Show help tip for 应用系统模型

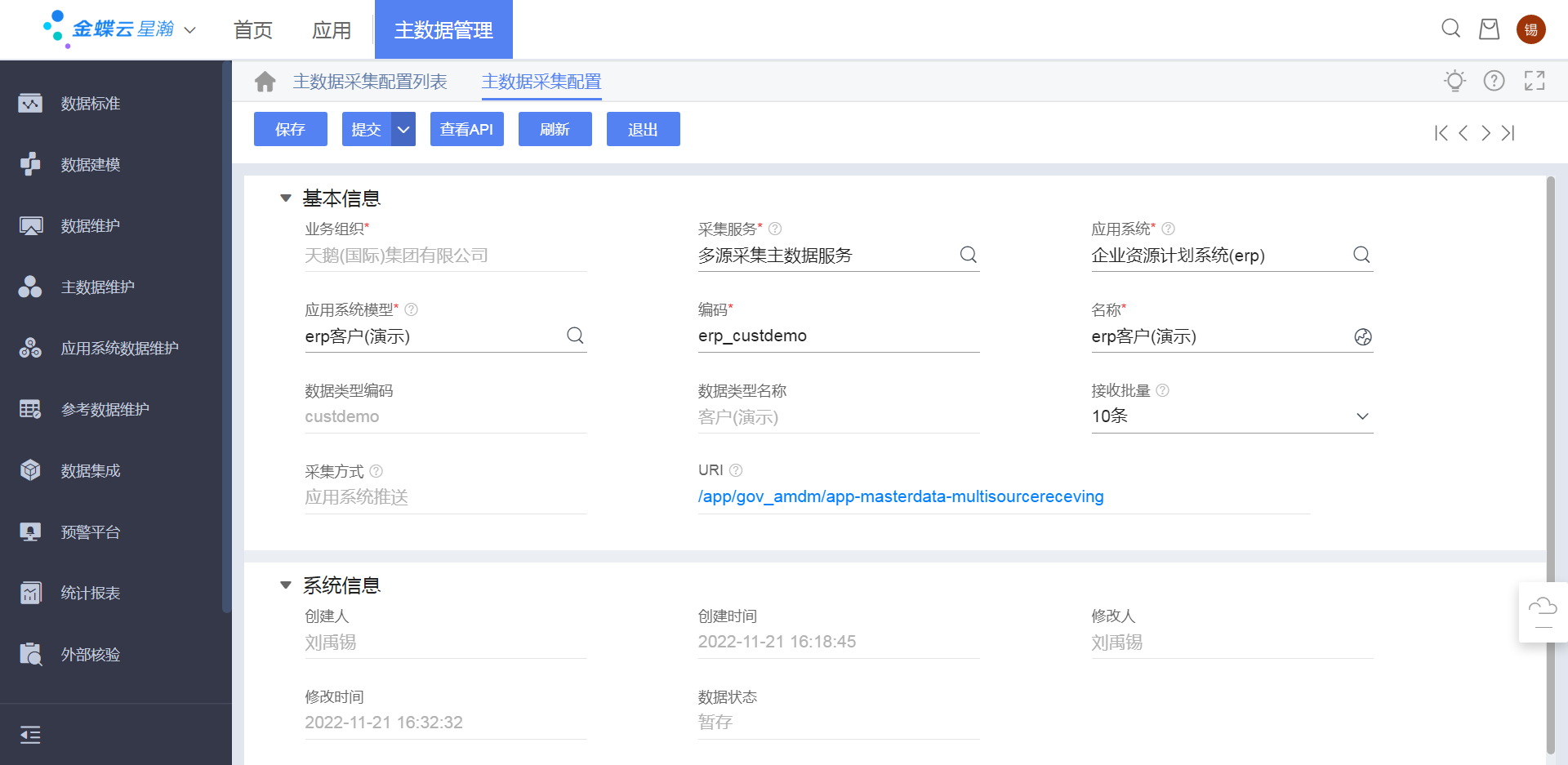tap(412, 309)
